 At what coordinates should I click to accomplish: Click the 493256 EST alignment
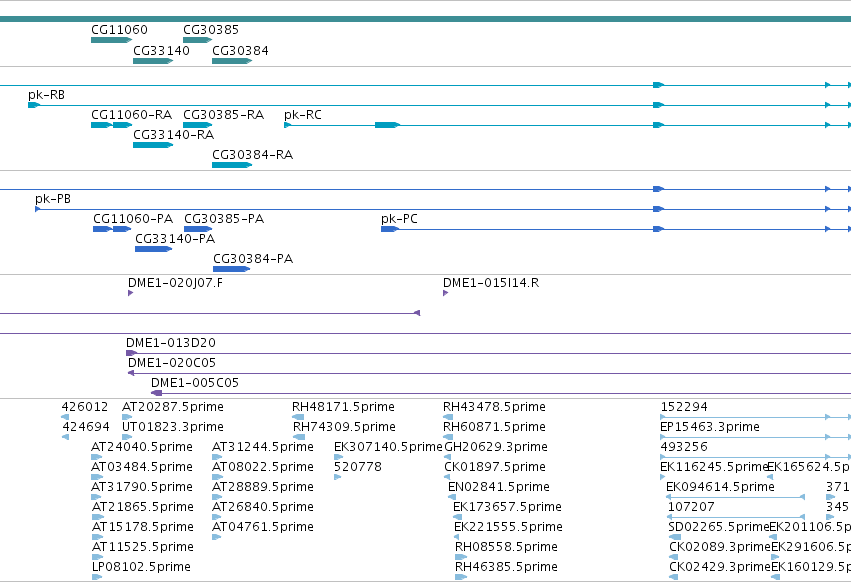pyautogui.click(x=755, y=457)
